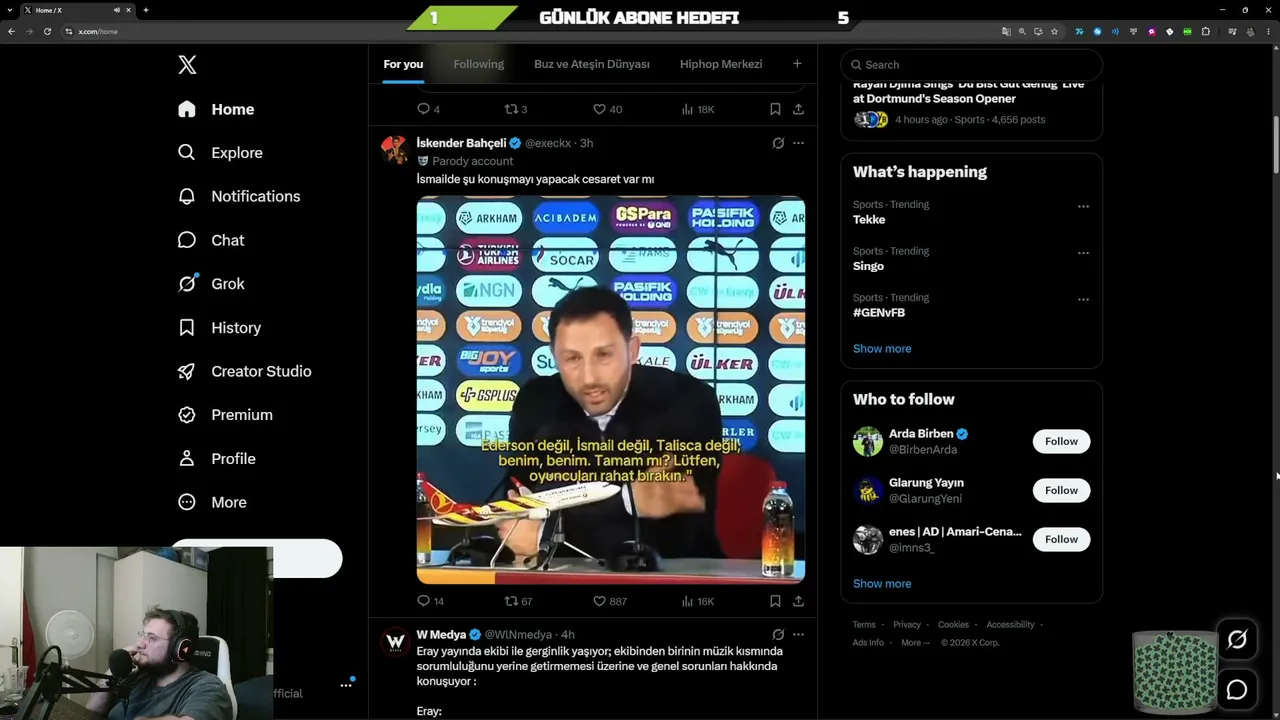Screen dimensions: 1280x720
Task: Bookmark İskender Bahçeli's post
Action: click(775, 601)
